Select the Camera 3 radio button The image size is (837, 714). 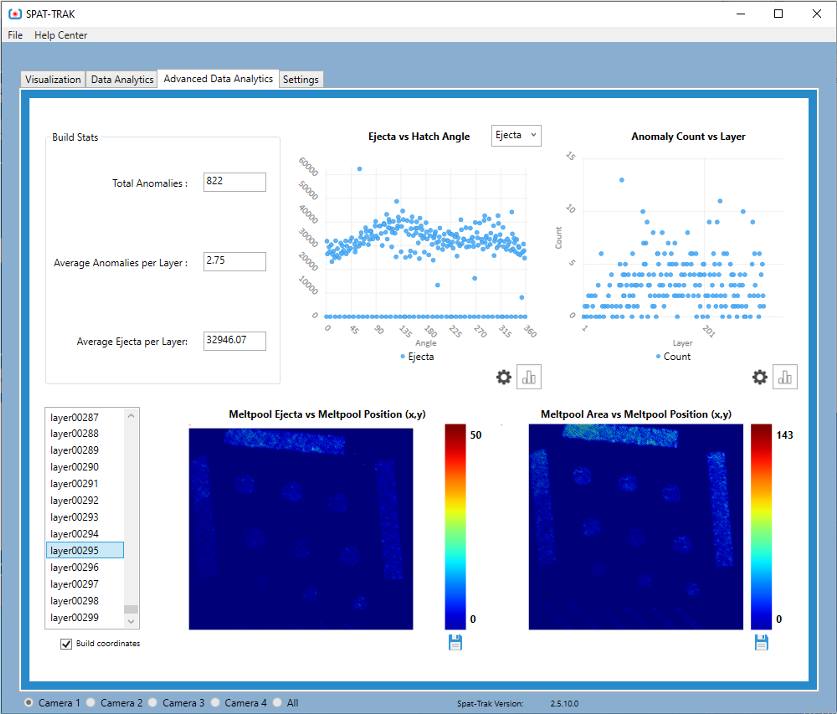coord(153,703)
